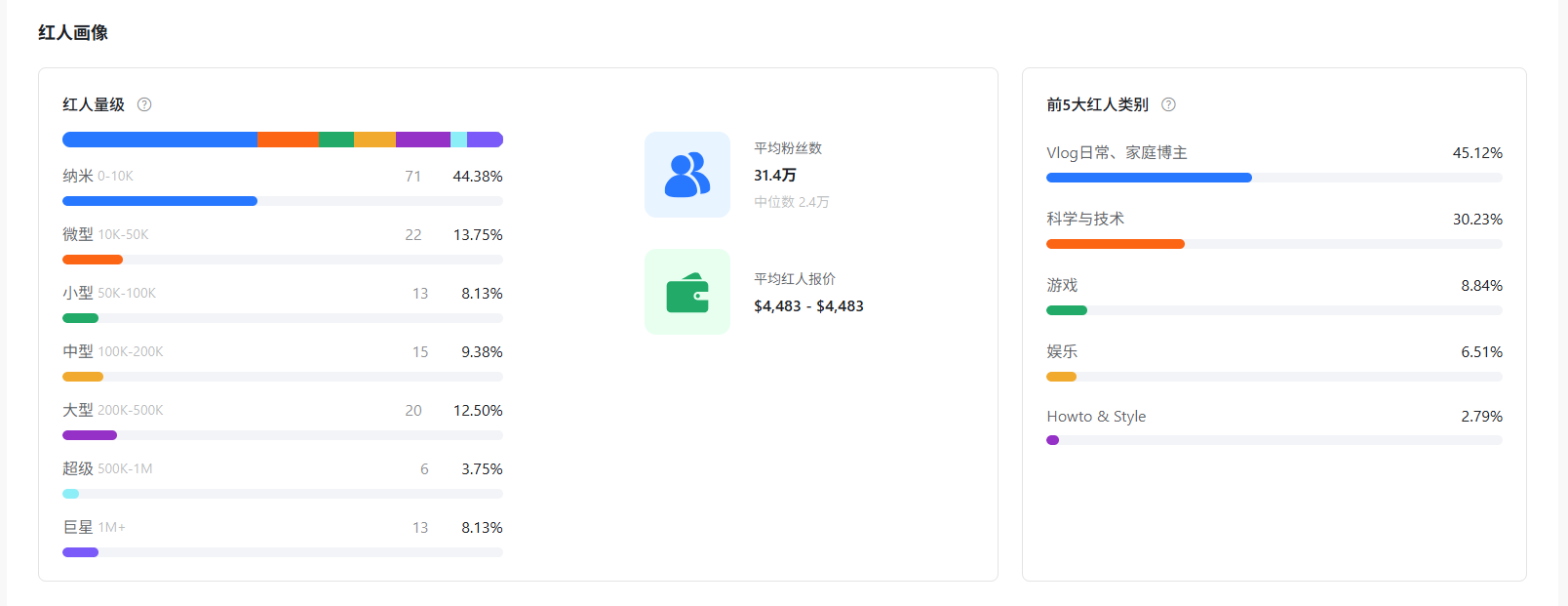Click the violet end segment of the stacked tier bar
Screen dimensions: 1568x606
click(x=485, y=140)
